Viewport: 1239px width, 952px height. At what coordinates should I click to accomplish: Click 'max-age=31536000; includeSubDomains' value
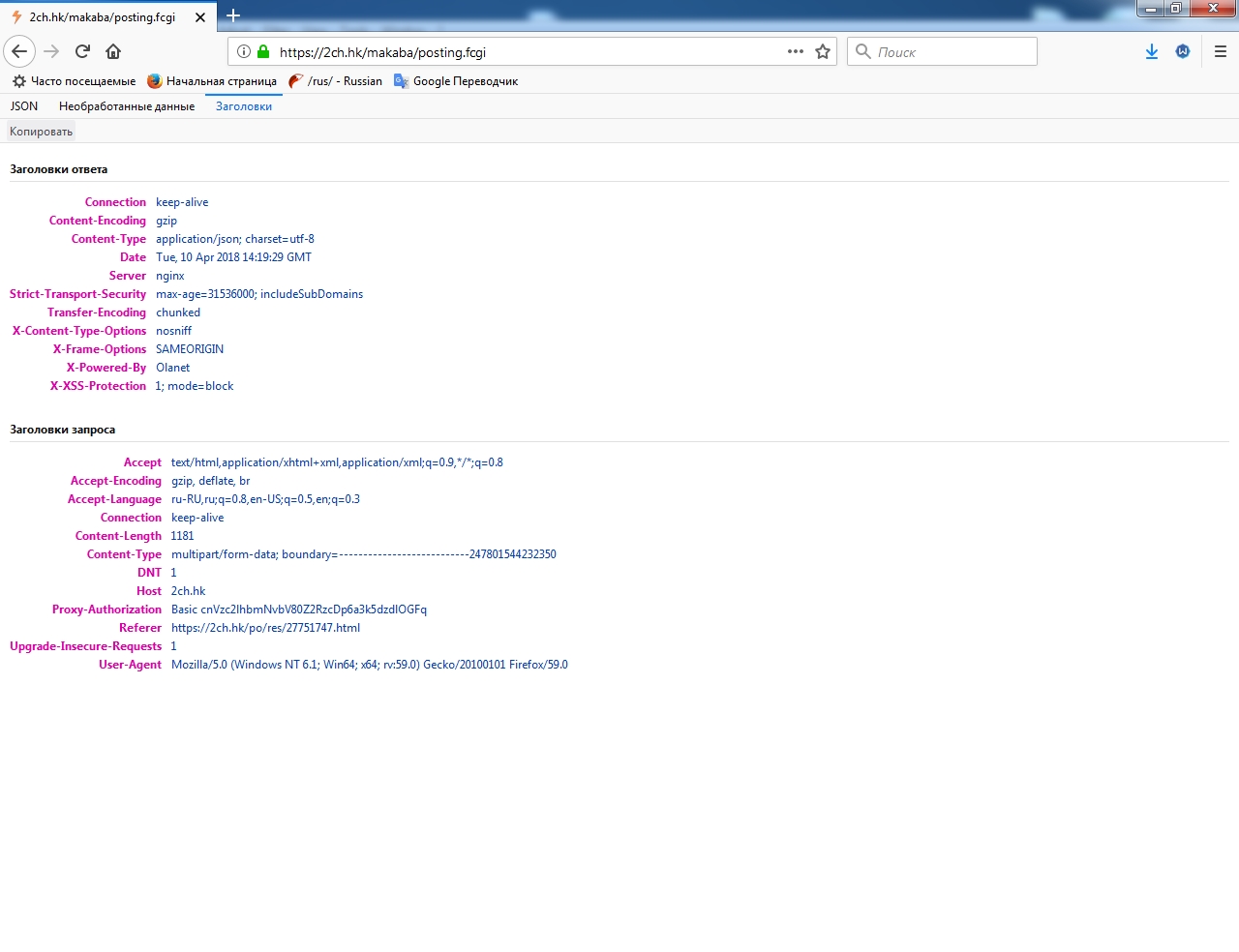(x=259, y=294)
